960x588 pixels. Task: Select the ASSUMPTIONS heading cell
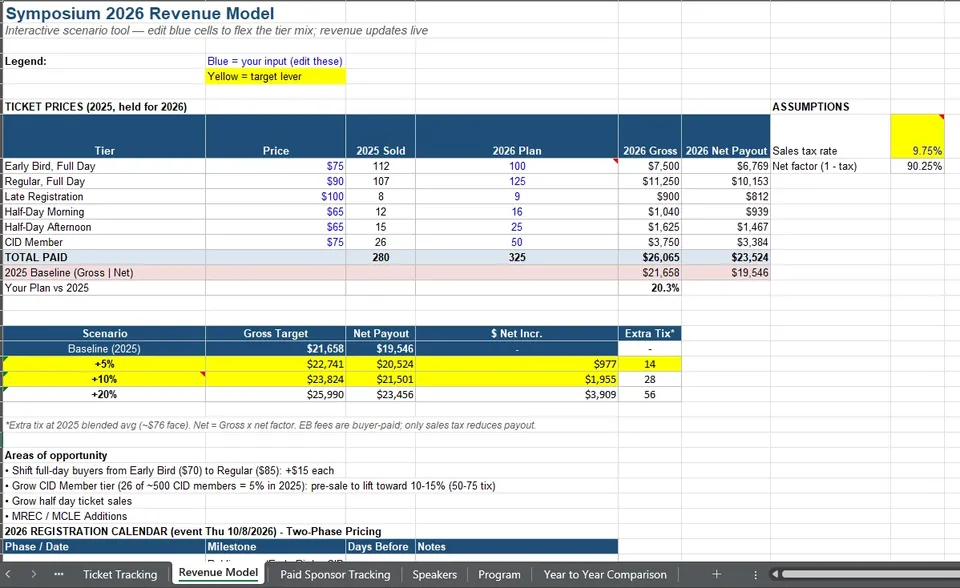tap(830, 107)
